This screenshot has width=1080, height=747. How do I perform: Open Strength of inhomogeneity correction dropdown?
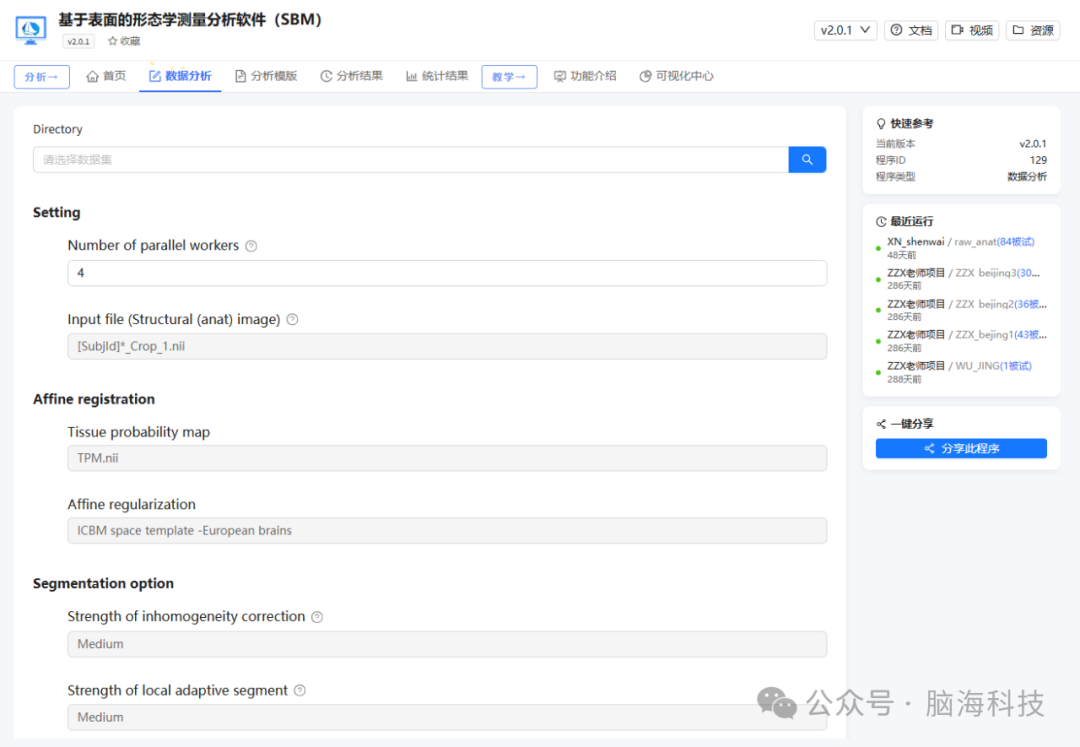click(x=447, y=644)
